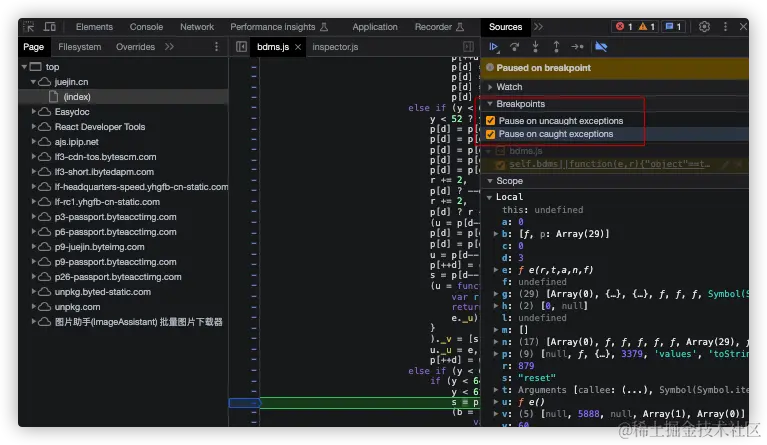
Task: Expand ajs.ipip.net domain
Action: pyautogui.click(x=33, y=142)
